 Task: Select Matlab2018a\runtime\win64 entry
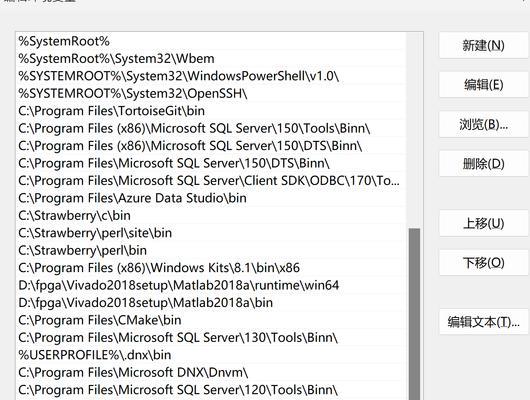tap(211, 285)
